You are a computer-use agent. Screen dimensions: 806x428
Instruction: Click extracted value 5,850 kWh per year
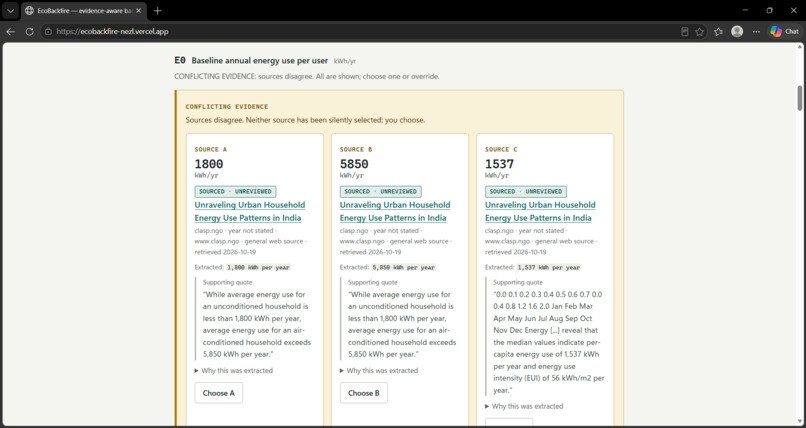[x=404, y=268]
